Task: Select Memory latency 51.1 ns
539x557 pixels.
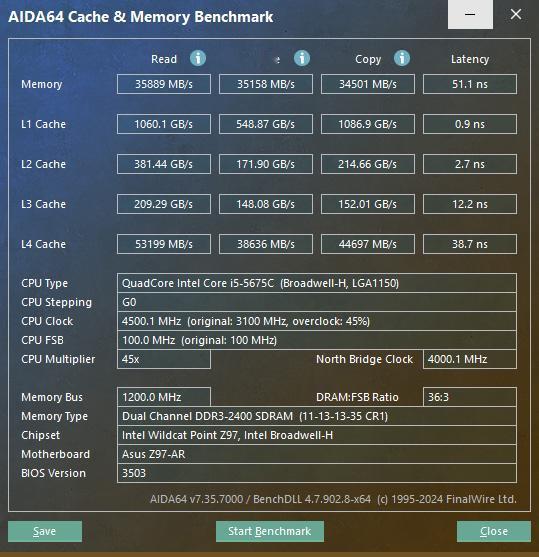Action: pyautogui.click(x=470, y=84)
